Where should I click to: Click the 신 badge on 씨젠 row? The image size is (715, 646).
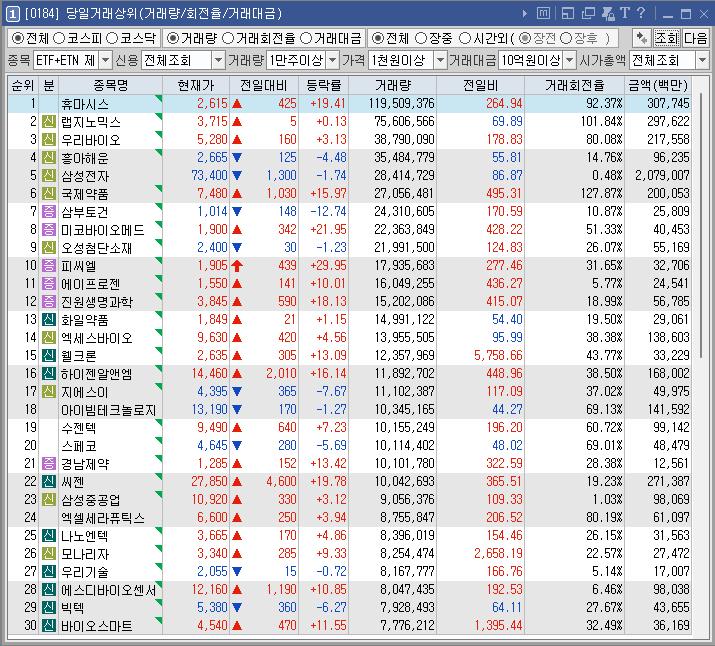click(48, 481)
